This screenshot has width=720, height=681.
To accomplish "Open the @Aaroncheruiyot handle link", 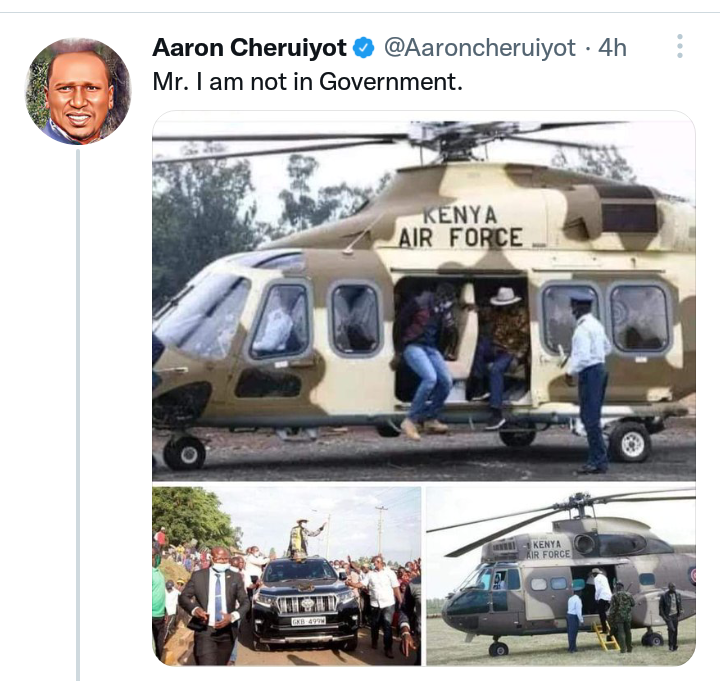I will coord(479,48).
